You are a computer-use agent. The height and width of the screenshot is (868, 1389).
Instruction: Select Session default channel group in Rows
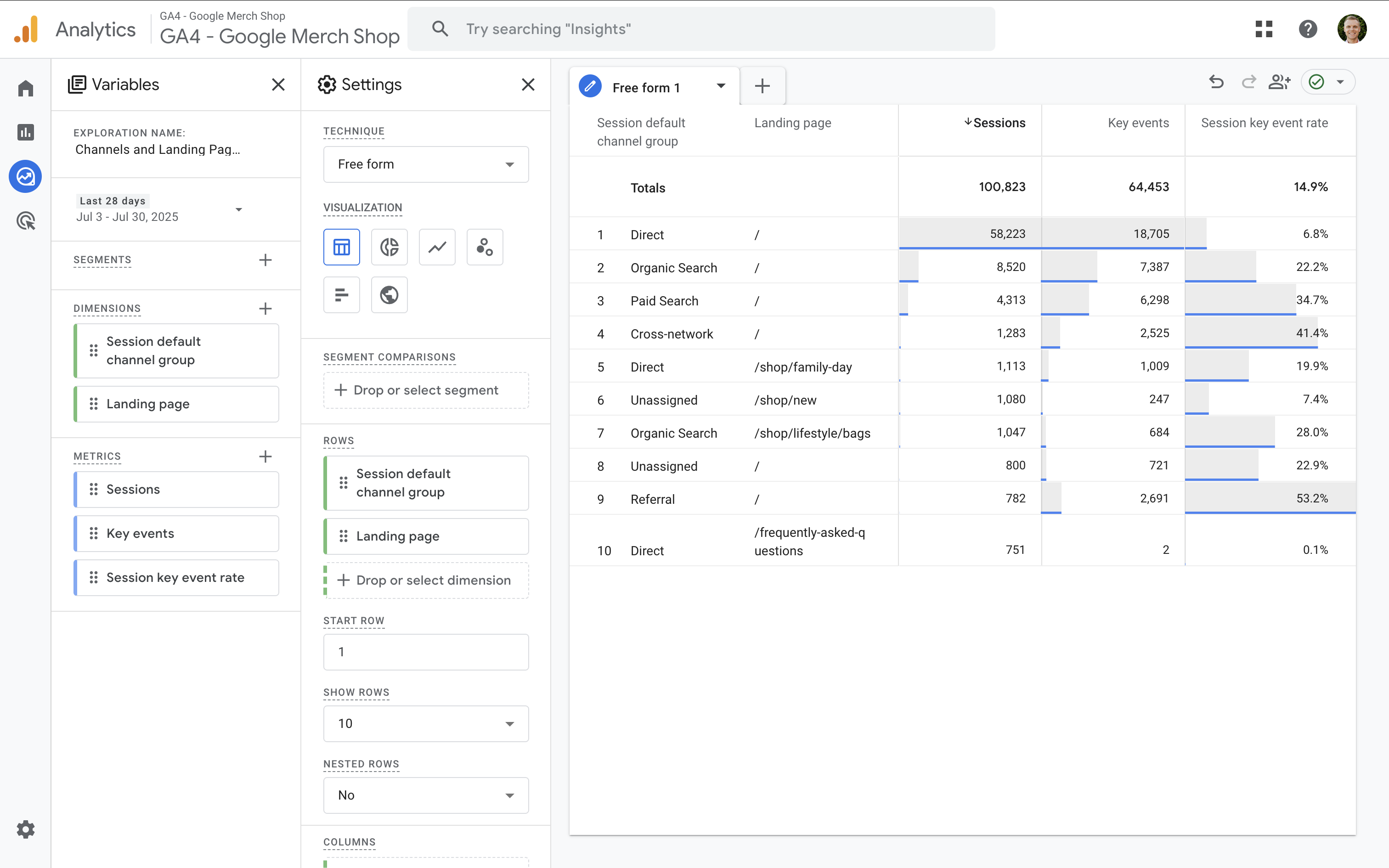(426, 483)
